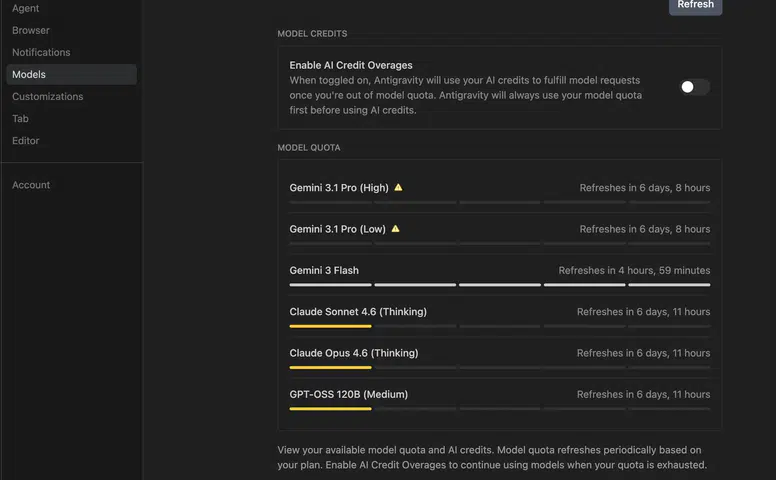The width and height of the screenshot is (776, 480).
Task: Click the Gemini 3.1 Pro (Low) quota bar
Action: coord(500,243)
